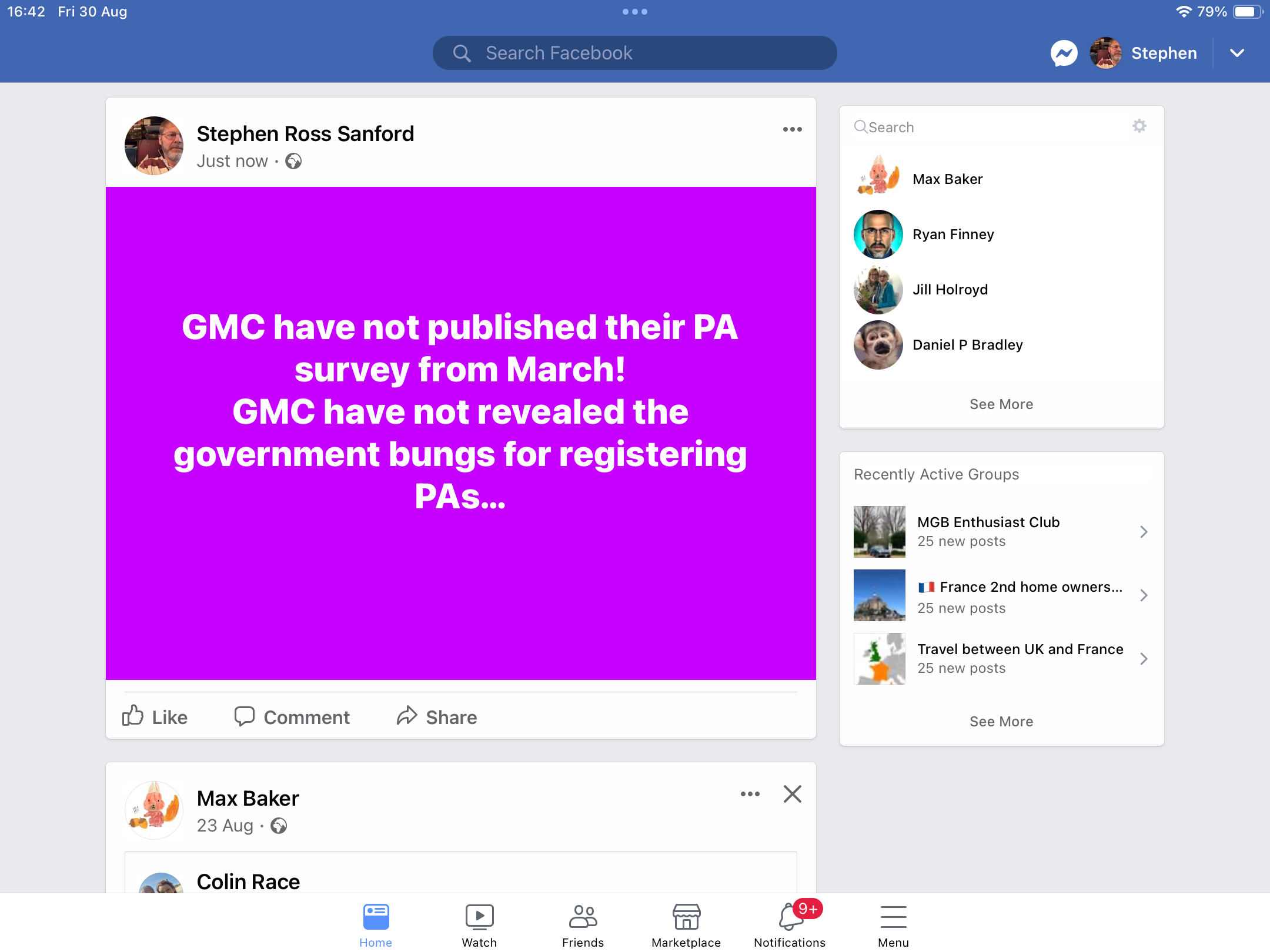
Task: Open the Friends tab
Action: click(x=583, y=925)
